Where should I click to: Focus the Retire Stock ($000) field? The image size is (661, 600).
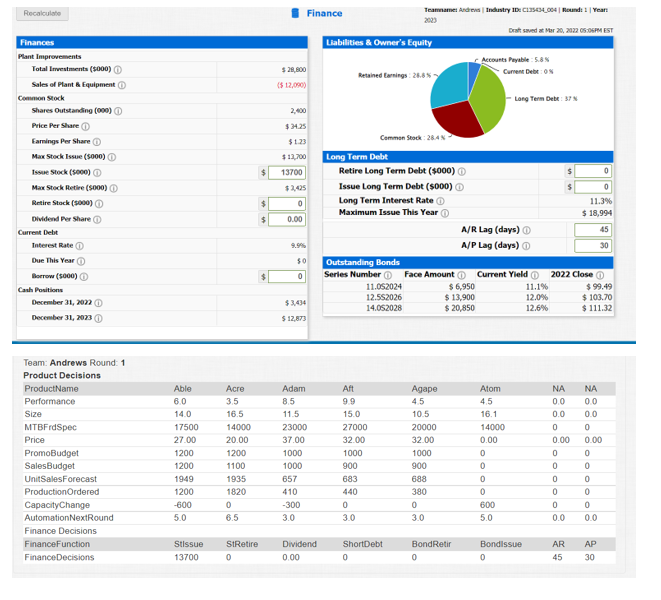287,204
